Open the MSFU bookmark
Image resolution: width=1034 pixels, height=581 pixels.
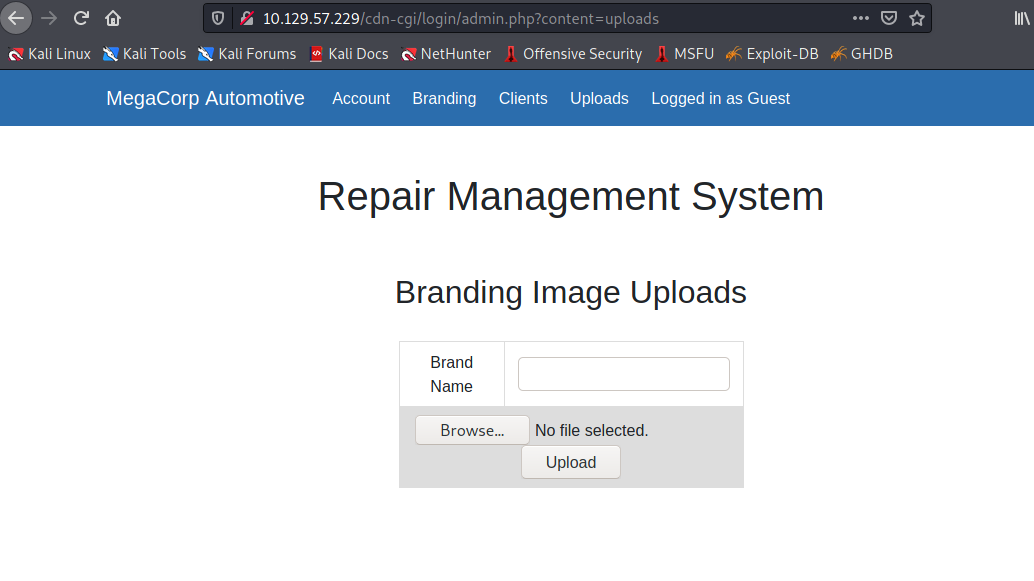[x=684, y=54]
